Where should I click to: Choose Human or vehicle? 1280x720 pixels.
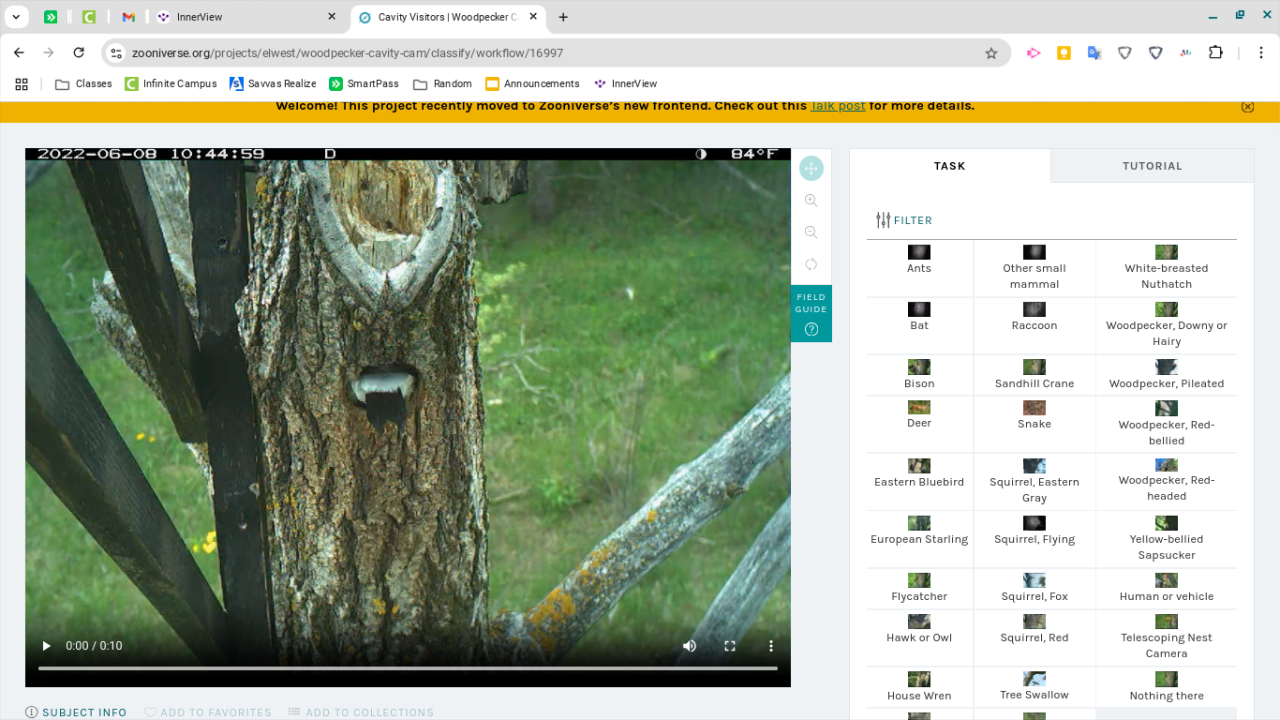click(x=1166, y=588)
